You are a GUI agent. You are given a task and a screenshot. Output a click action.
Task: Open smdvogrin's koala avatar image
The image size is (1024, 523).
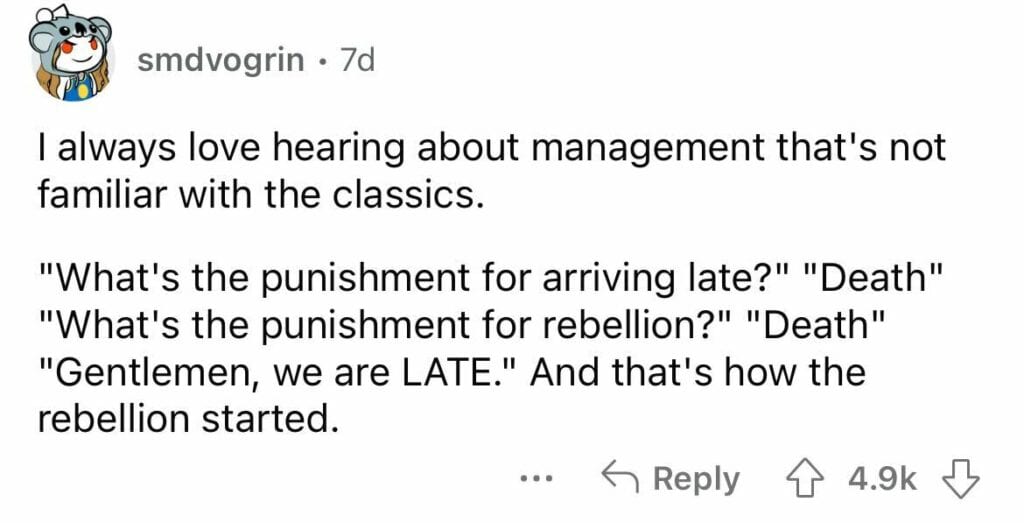tap(71, 54)
